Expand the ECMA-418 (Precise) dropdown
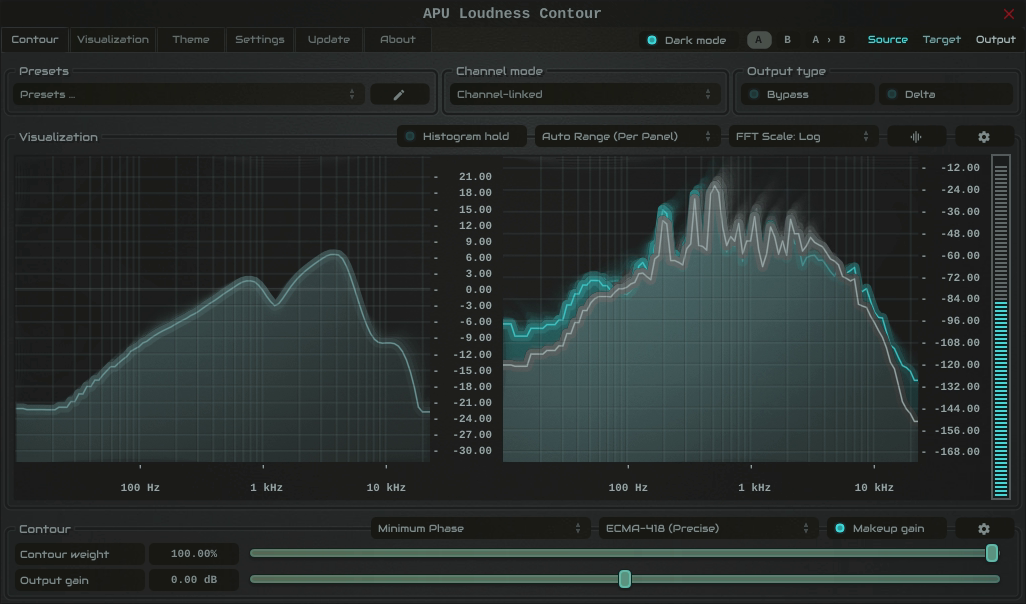1026x604 pixels. click(708, 528)
